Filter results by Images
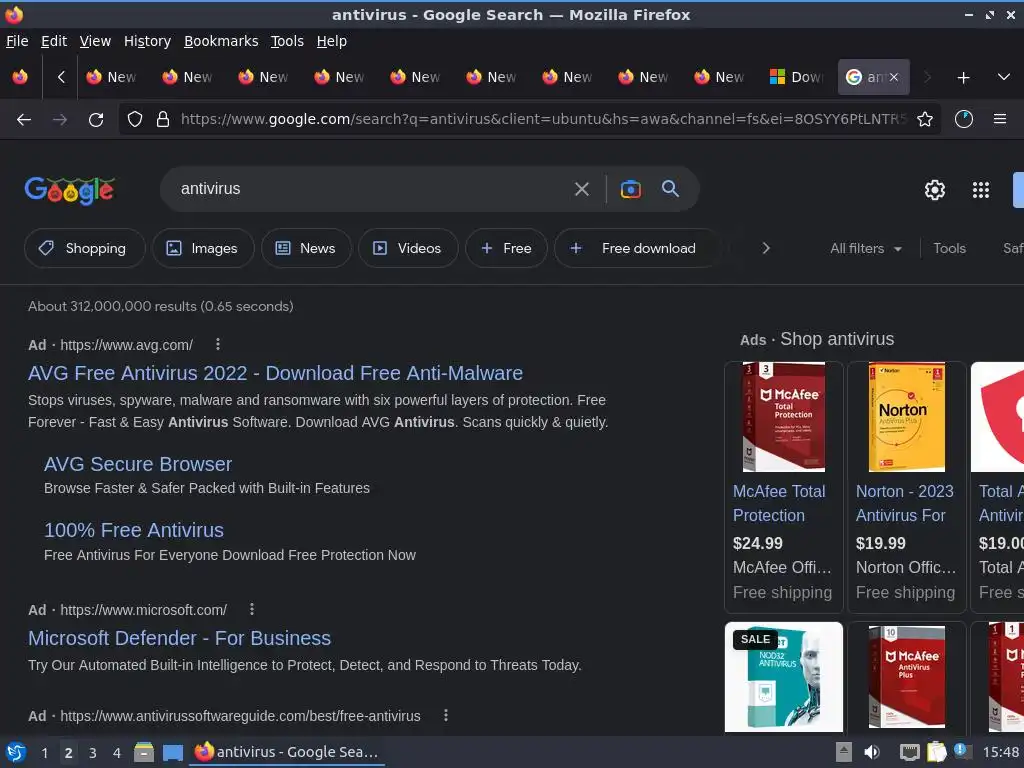This screenshot has width=1024, height=768. [203, 248]
